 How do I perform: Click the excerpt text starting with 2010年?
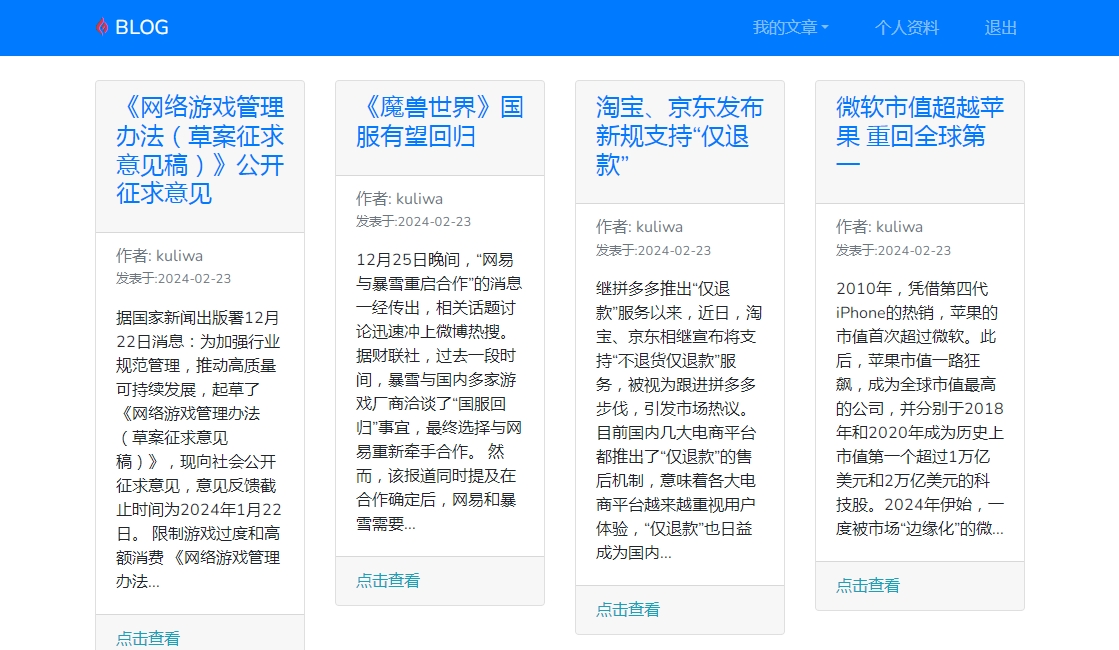pyautogui.click(x=919, y=408)
